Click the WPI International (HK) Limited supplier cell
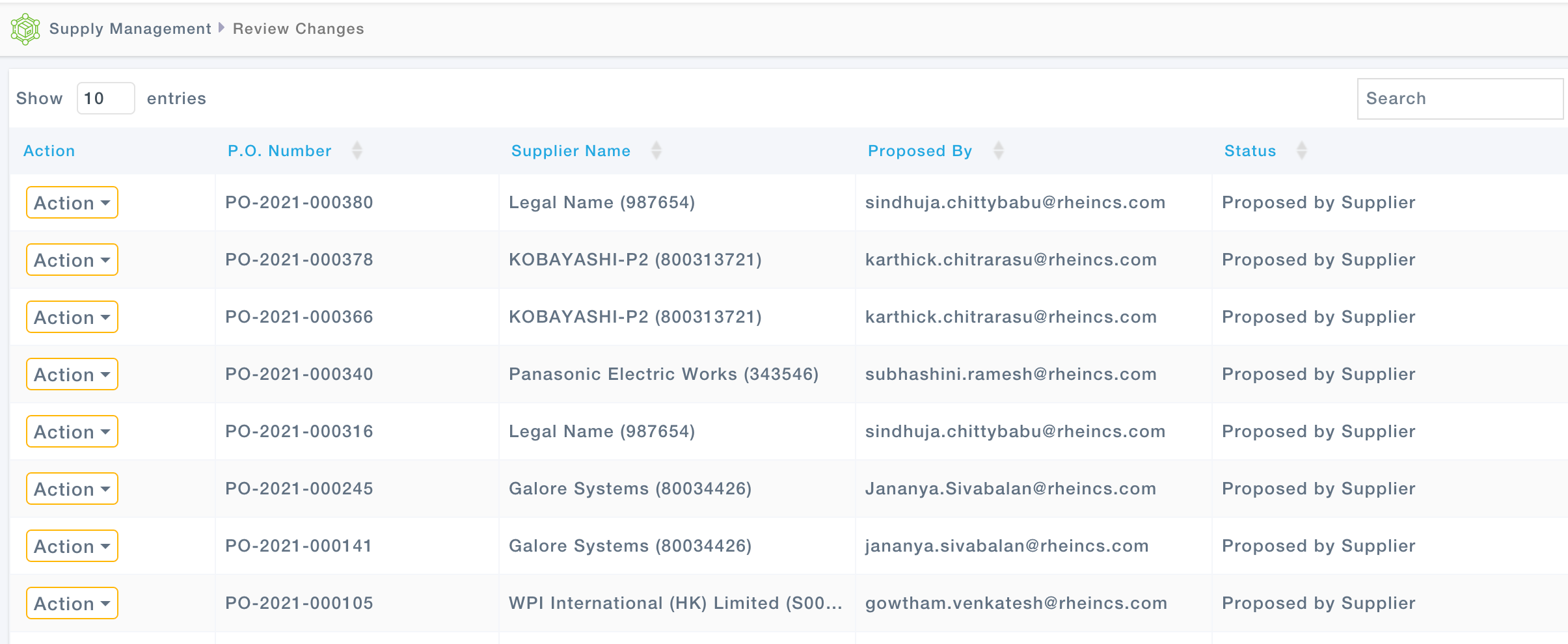1568x644 pixels. coord(675,604)
